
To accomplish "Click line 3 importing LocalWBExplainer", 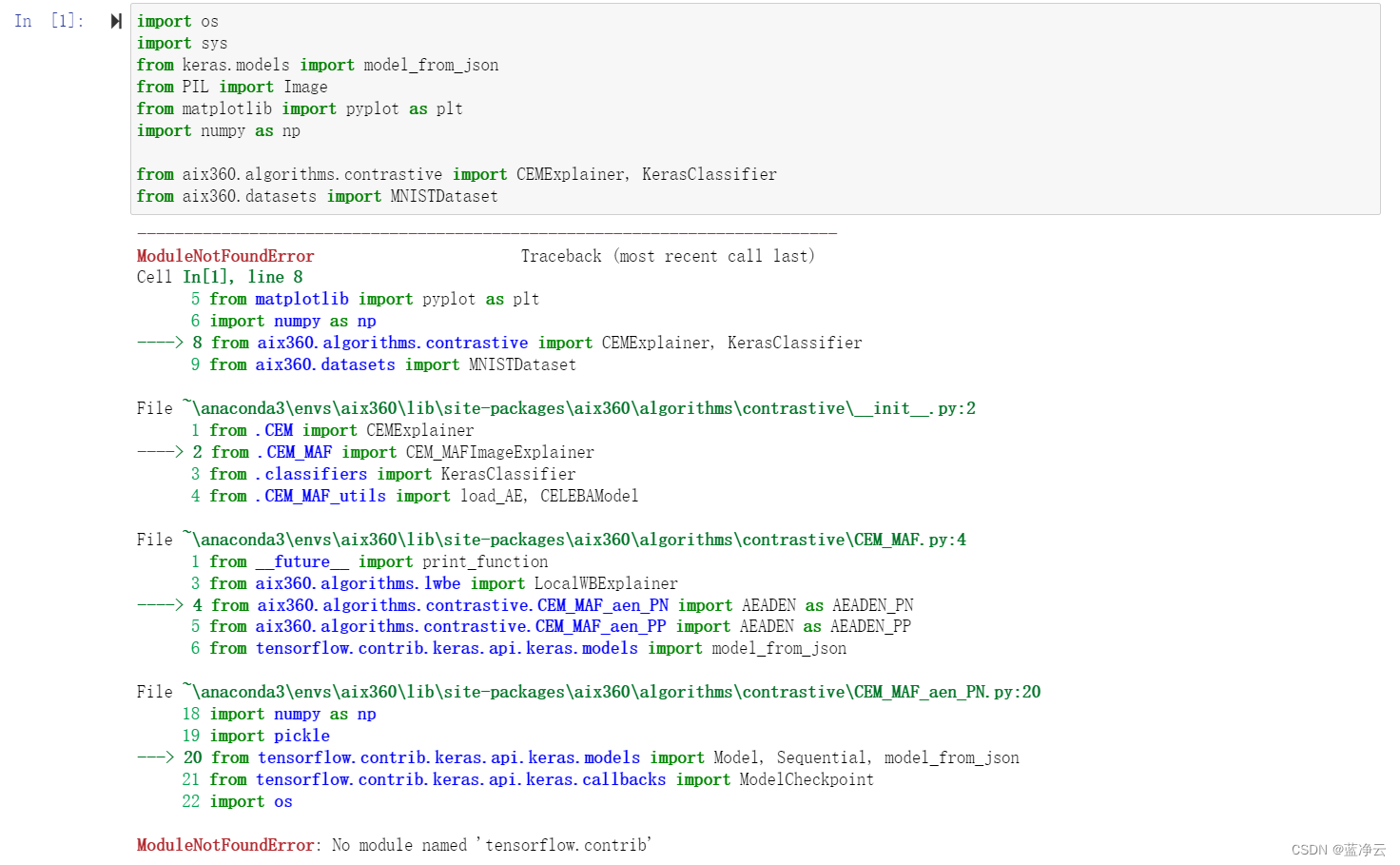I will (434, 583).
